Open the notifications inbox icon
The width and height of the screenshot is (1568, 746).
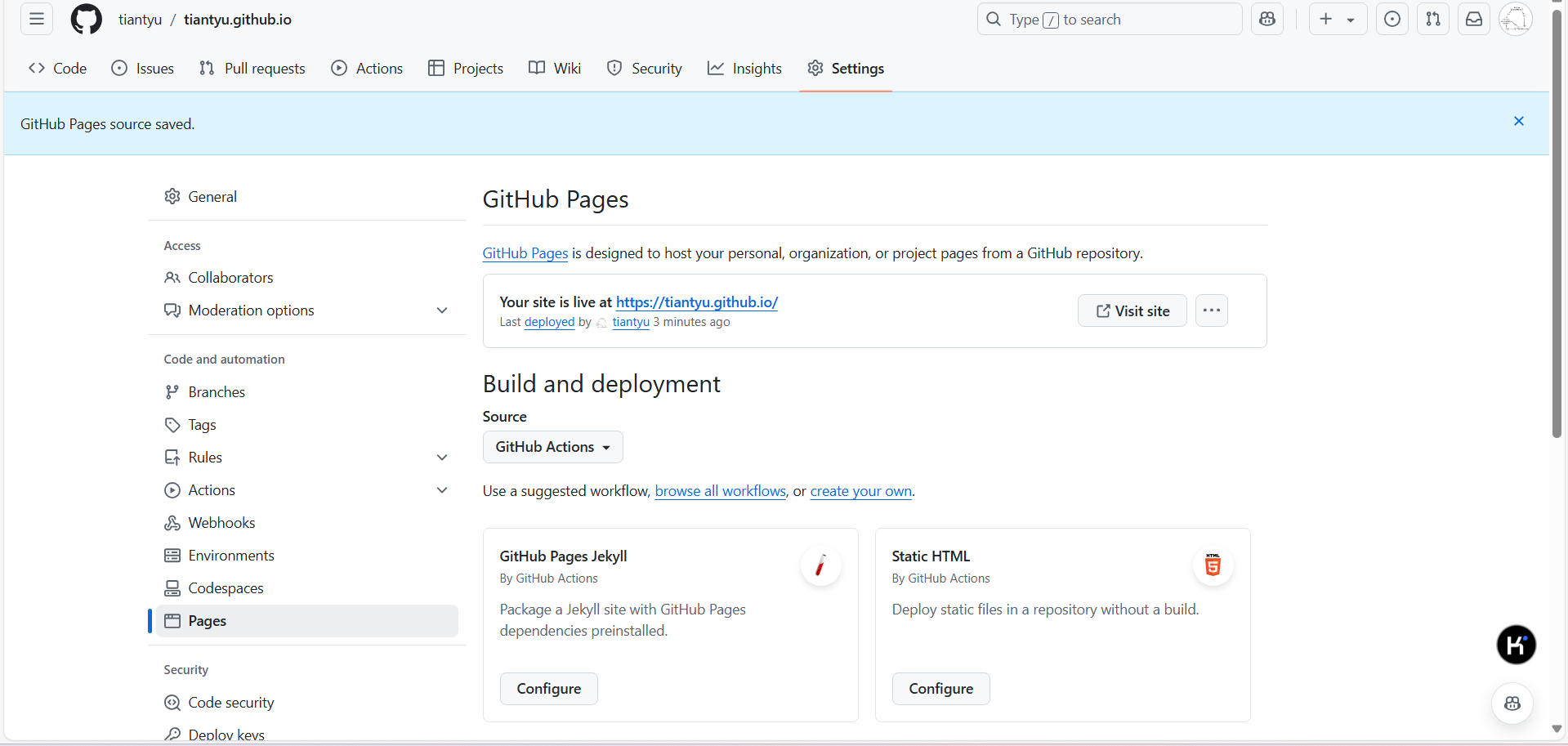coord(1473,19)
